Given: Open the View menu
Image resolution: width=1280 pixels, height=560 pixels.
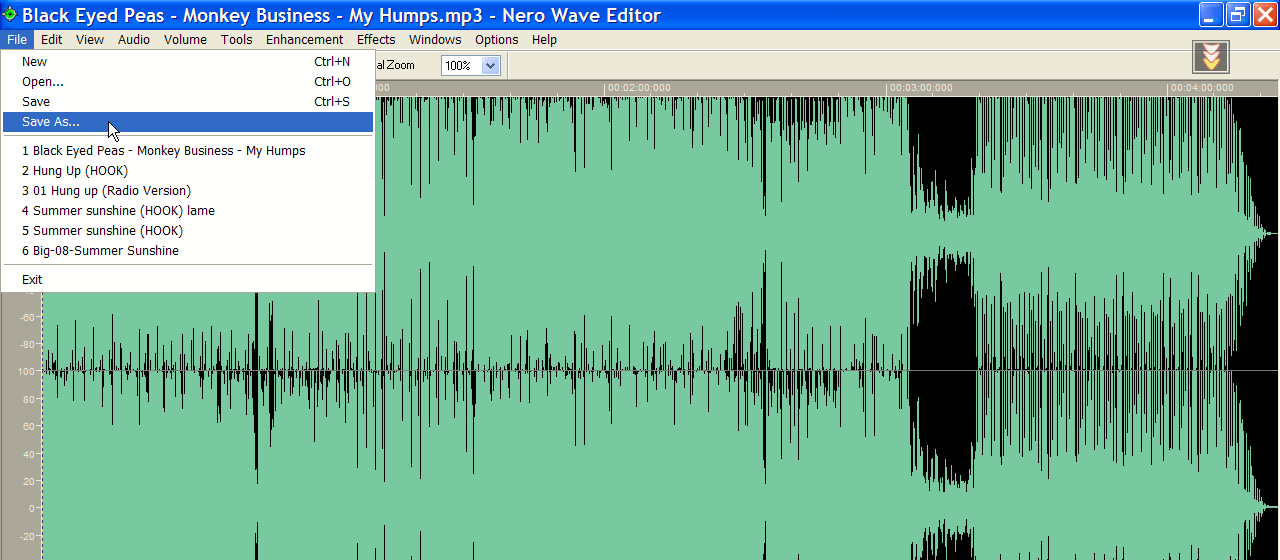Looking at the screenshot, I should pyautogui.click(x=90, y=40).
